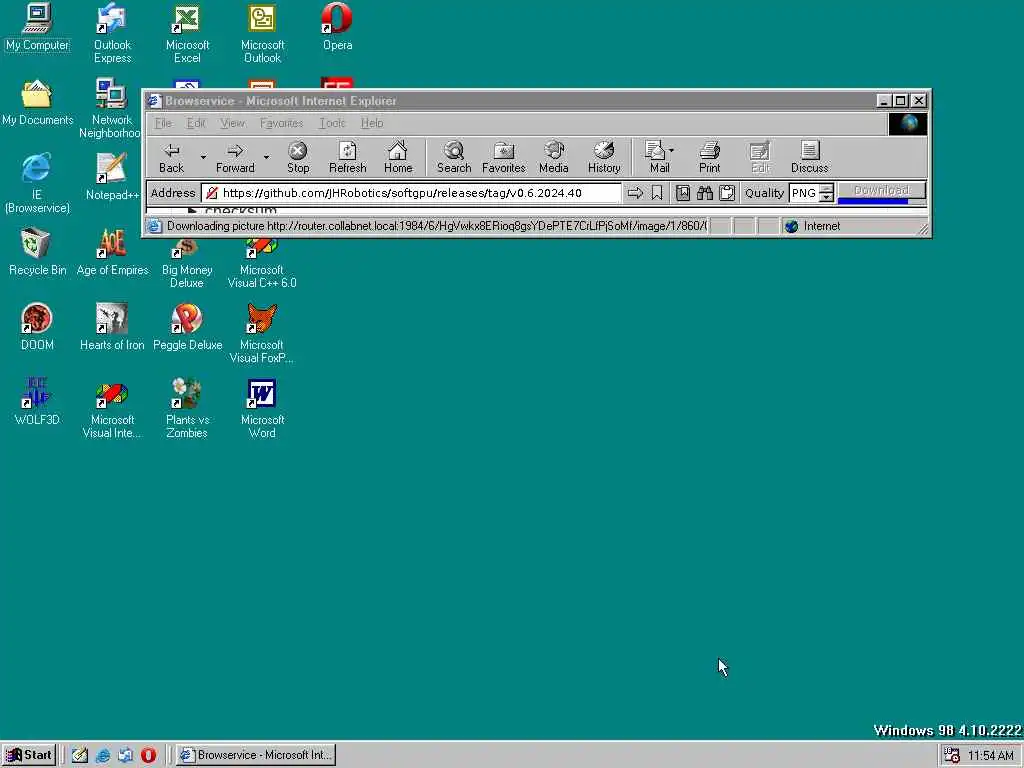
Task: Print the current page
Action: pos(709,158)
